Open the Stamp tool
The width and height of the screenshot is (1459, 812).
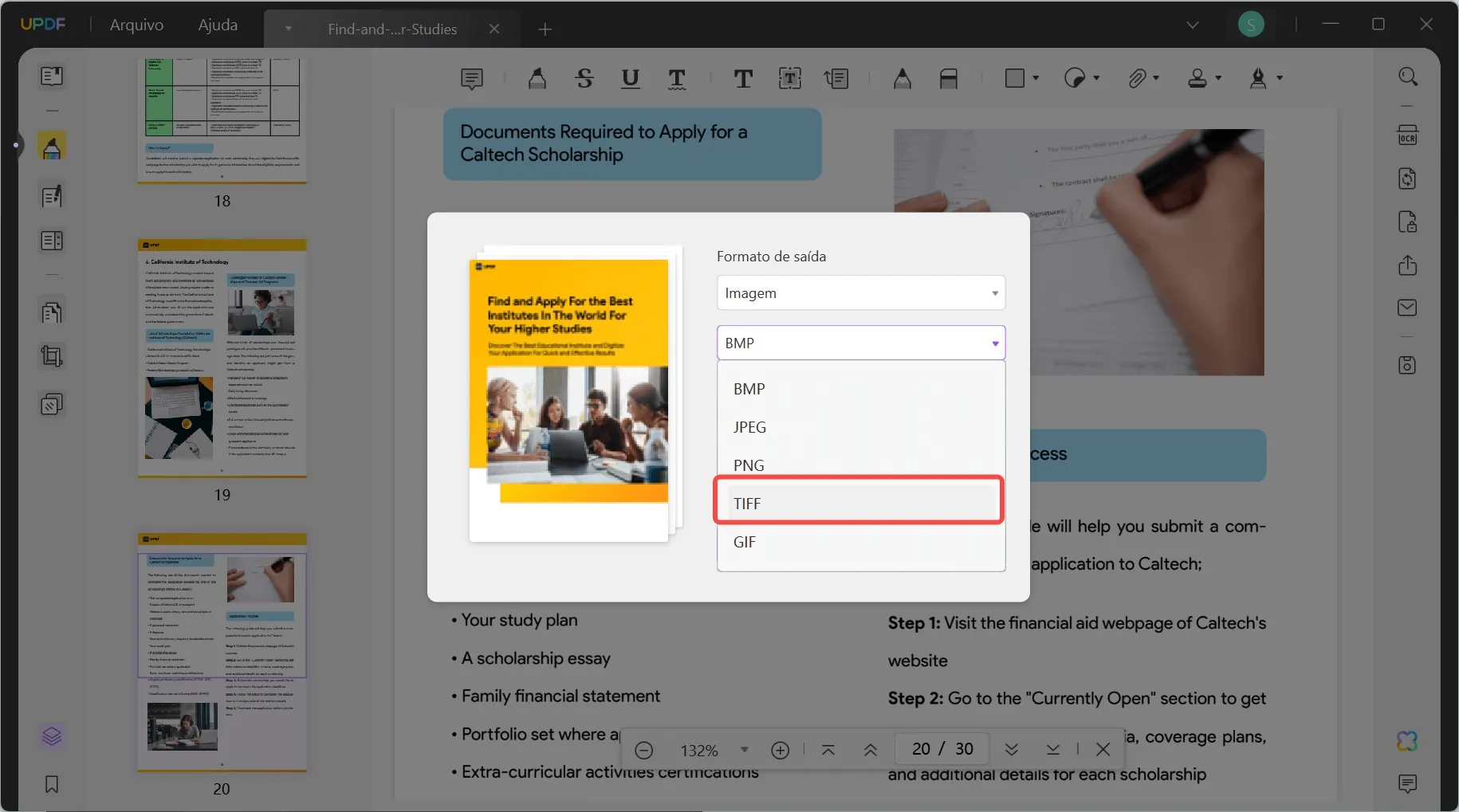[1197, 78]
